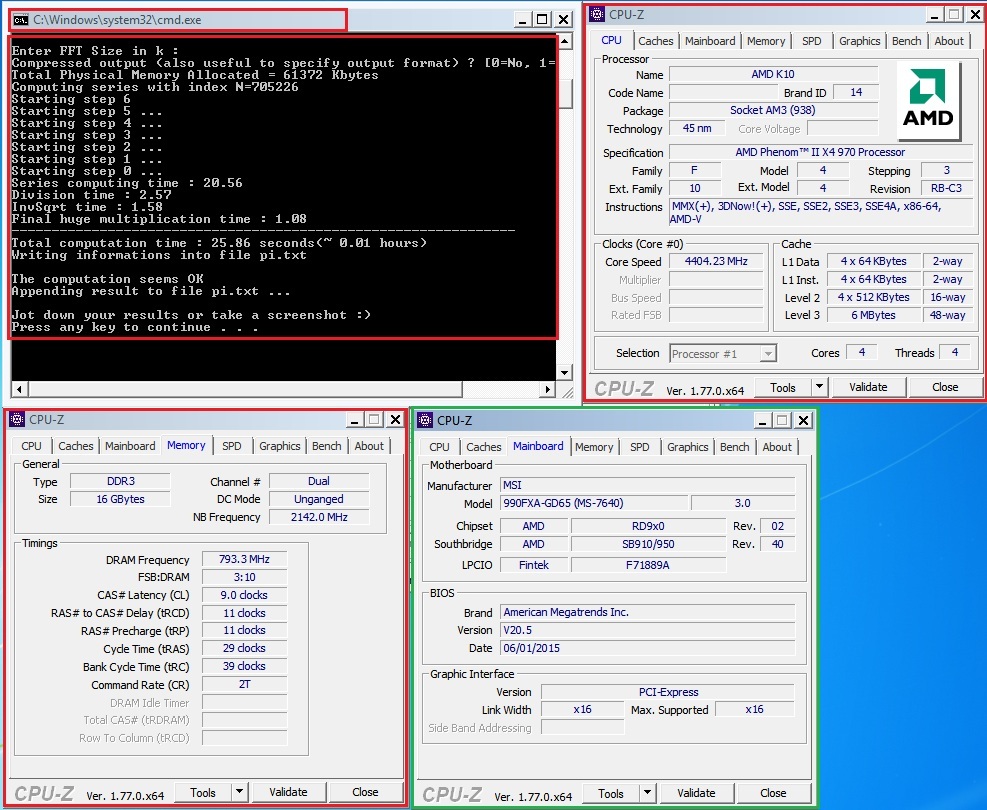Open Memory tab in the Mainboard CPU-Z window

click(594, 447)
